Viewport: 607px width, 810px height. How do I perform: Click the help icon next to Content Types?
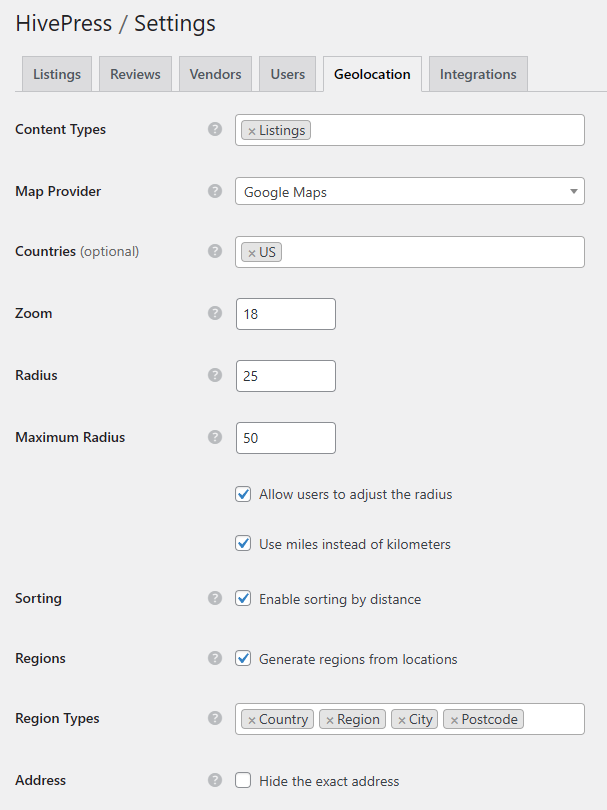tap(214, 130)
